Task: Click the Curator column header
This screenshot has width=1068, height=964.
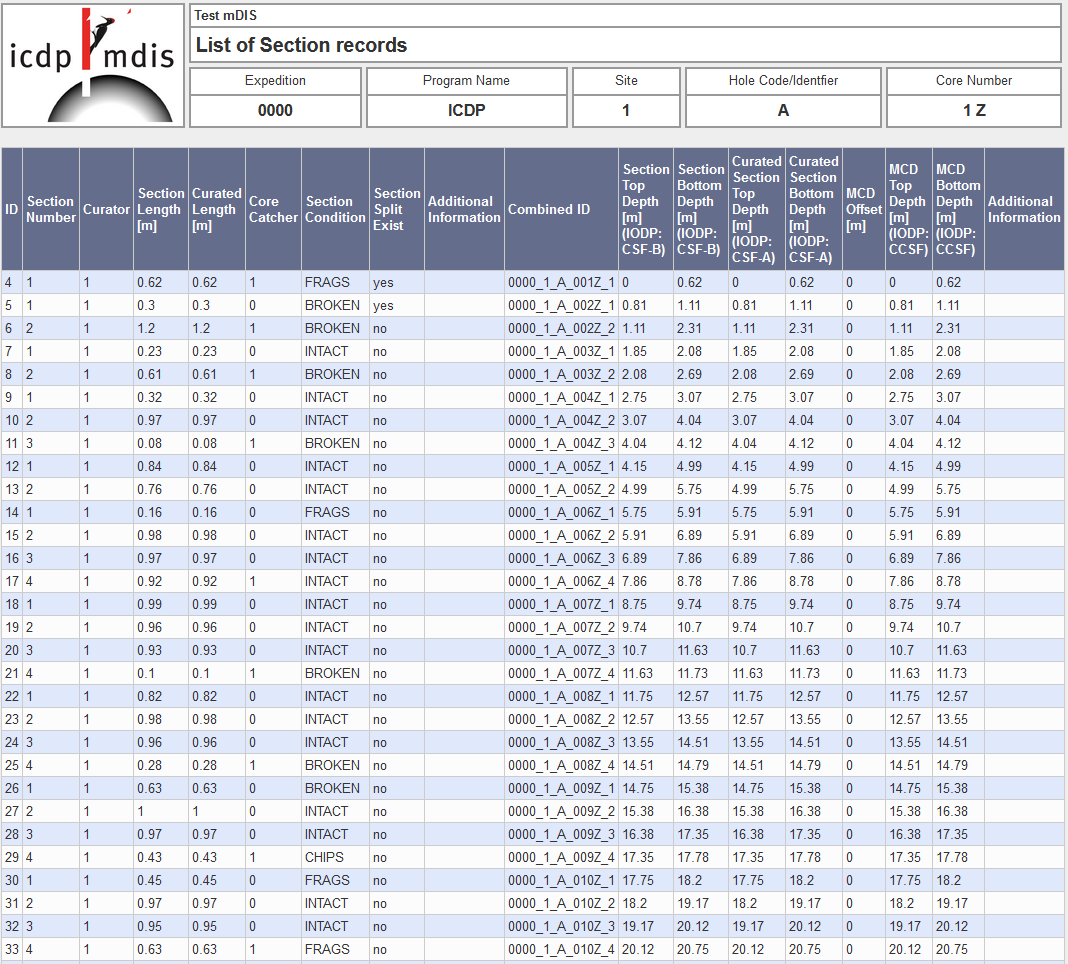Action: point(106,209)
